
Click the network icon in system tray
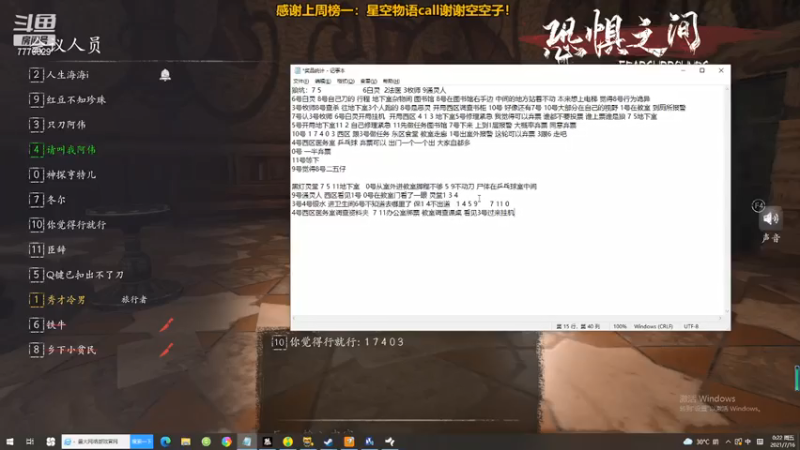tap(738, 442)
